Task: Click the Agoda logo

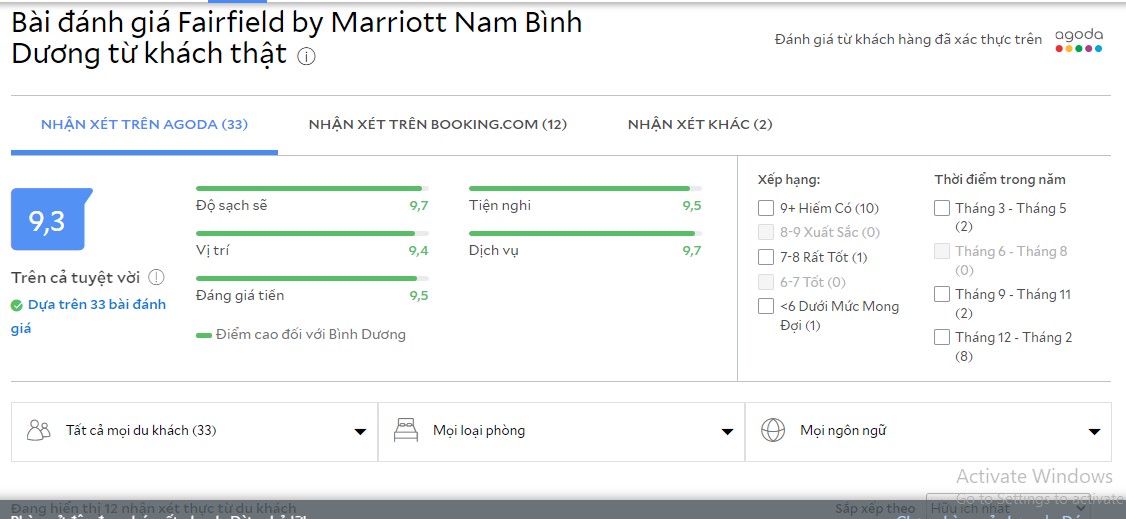Action: point(1079,40)
